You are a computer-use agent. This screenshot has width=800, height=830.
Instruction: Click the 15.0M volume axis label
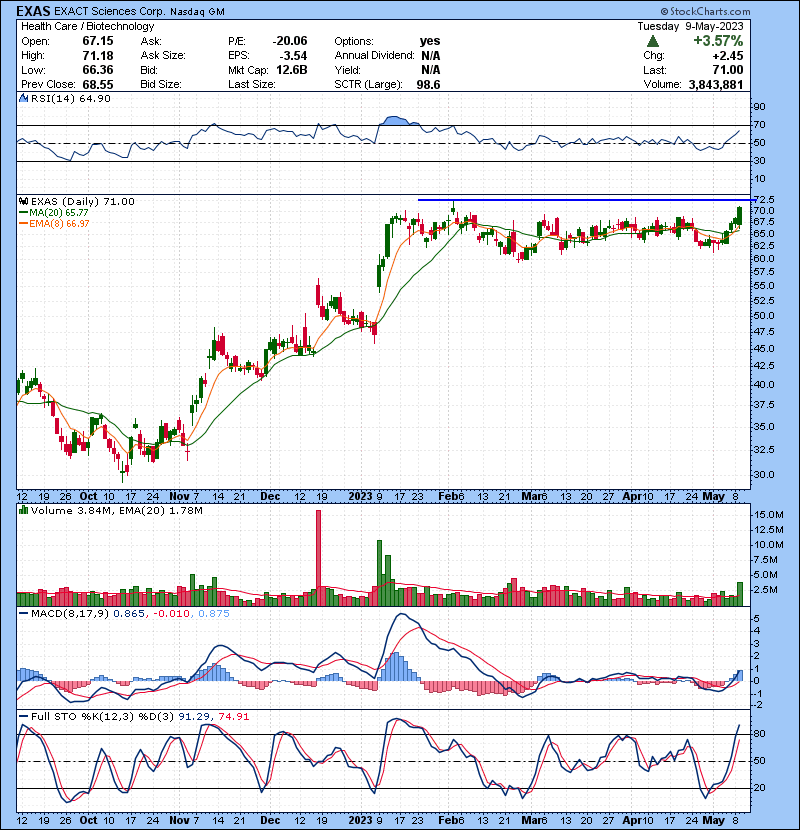[769, 515]
